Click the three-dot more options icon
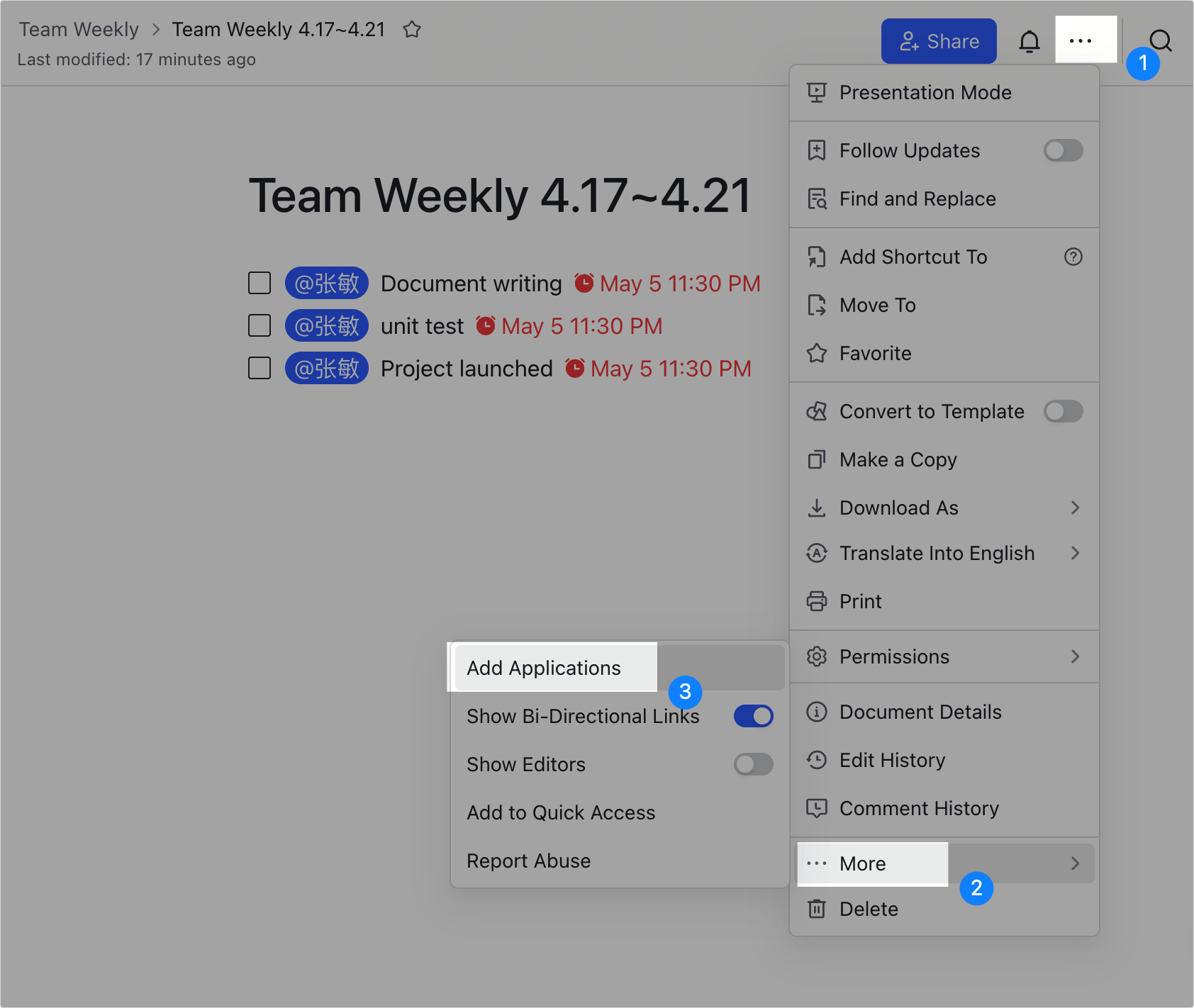Image resolution: width=1194 pixels, height=1008 pixels. (1080, 41)
